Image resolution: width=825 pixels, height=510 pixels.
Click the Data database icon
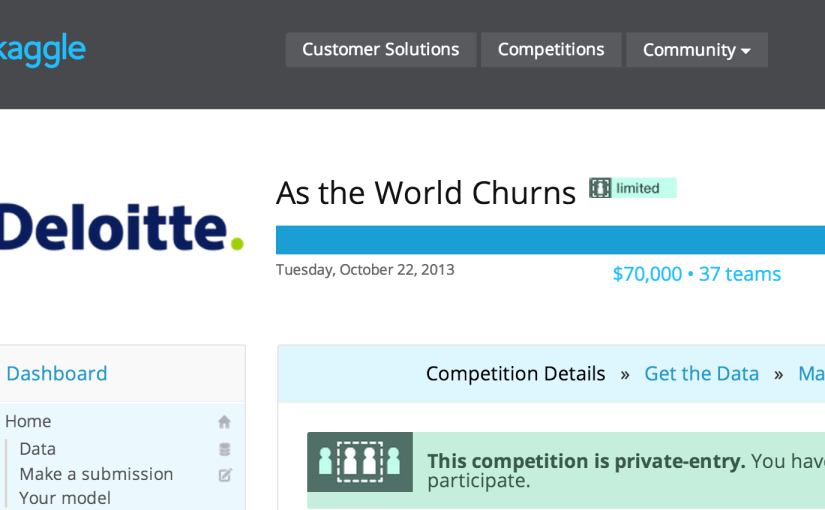(x=225, y=449)
